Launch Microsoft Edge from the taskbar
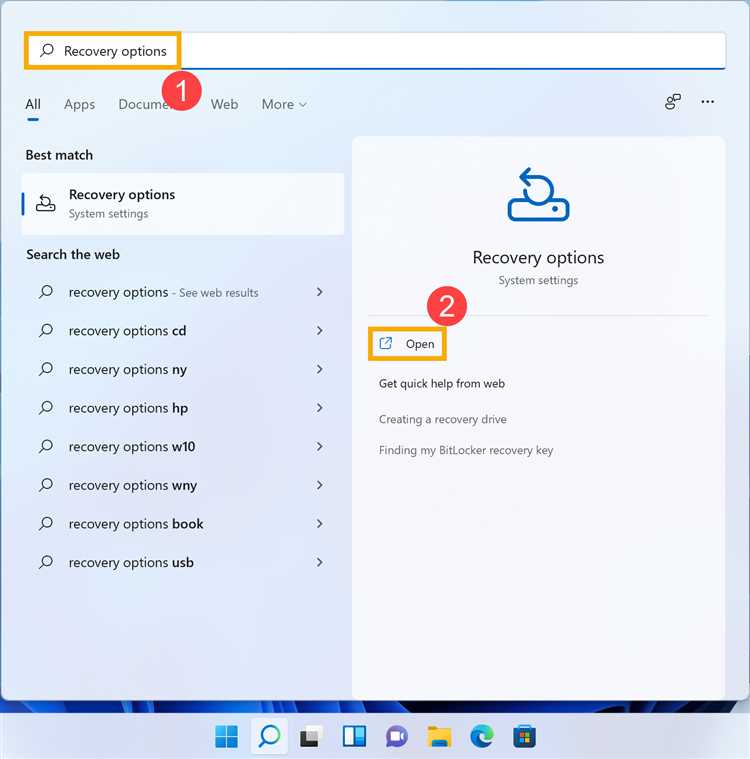This screenshot has width=750, height=759. pos(482,737)
